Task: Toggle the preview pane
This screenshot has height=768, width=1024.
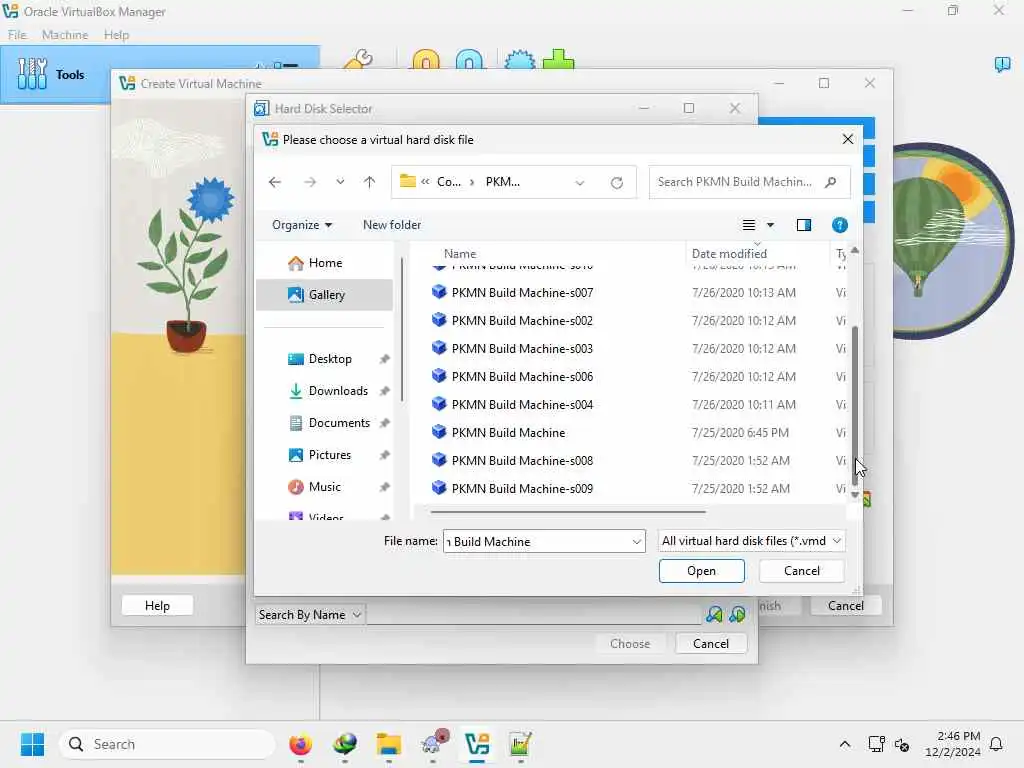Action: point(804,225)
